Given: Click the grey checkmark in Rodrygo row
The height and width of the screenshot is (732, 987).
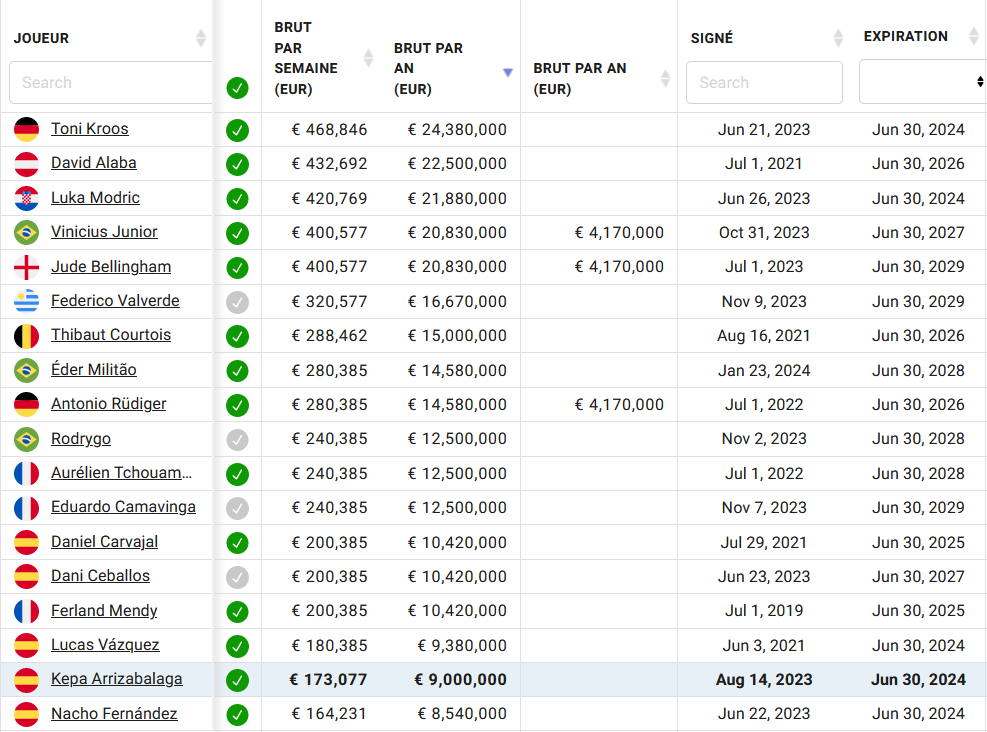Looking at the screenshot, I should point(237,439).
